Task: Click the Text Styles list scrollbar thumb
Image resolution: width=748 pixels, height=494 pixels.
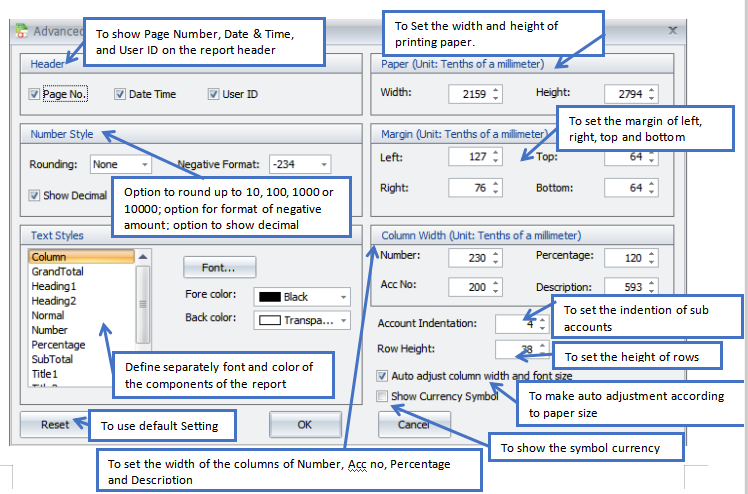Action: [143, 304]
